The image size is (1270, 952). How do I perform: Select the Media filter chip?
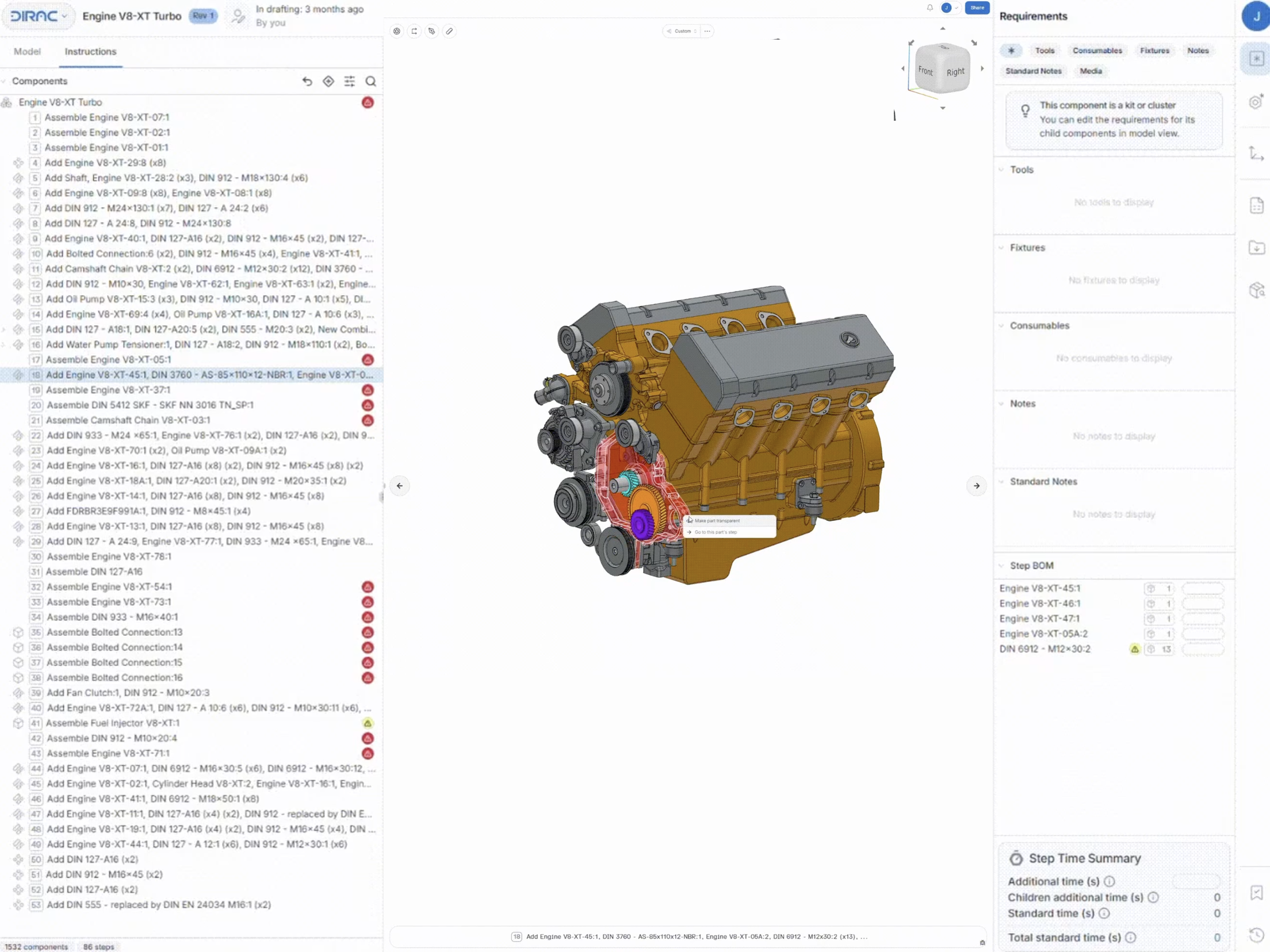[1091, 71]
